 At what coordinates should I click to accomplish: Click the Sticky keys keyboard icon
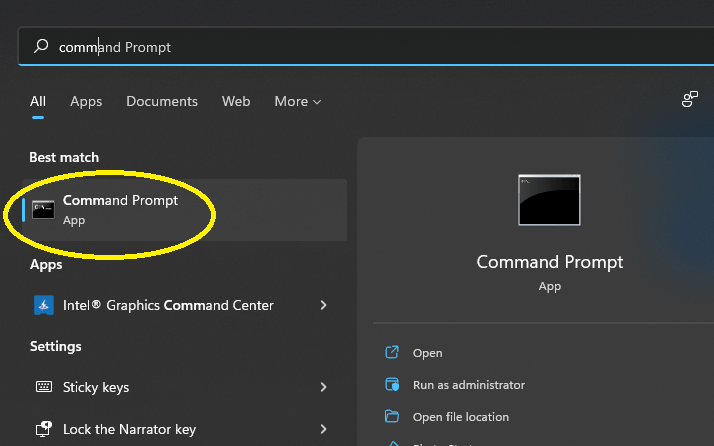point(44,387)
